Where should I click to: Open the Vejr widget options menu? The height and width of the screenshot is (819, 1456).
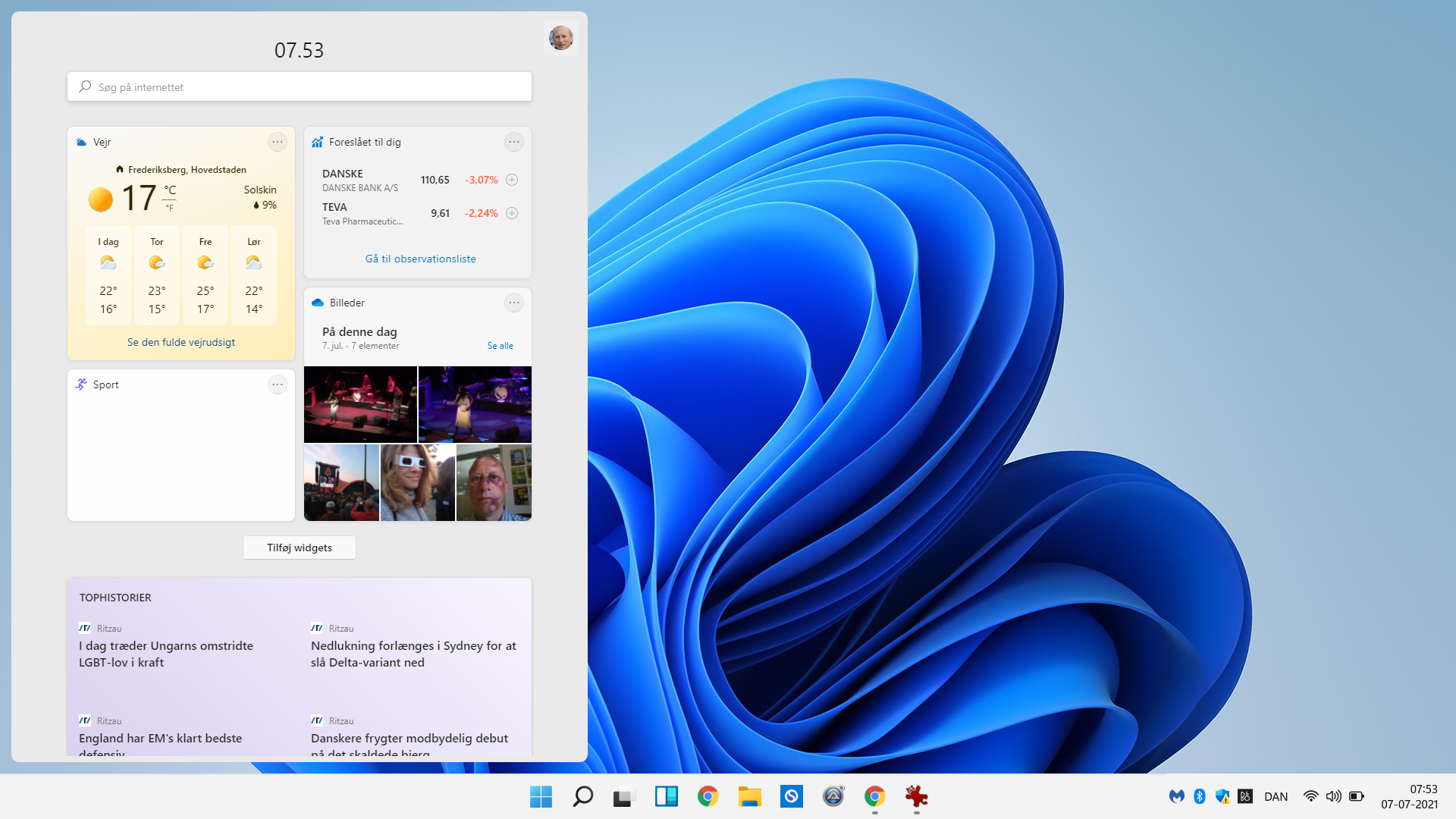pos(278,142)
